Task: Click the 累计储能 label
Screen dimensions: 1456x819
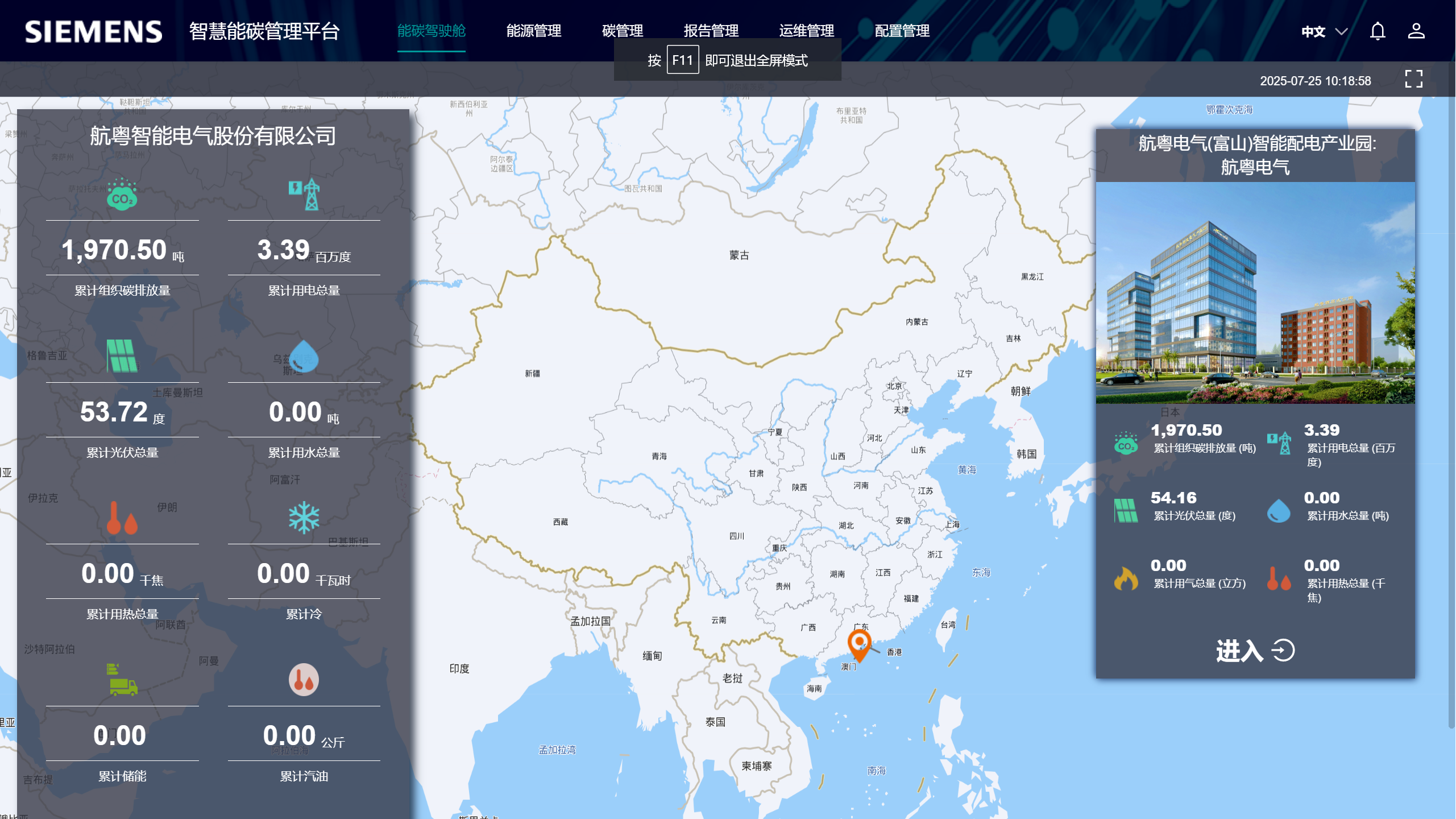Action: pos(122,776)
